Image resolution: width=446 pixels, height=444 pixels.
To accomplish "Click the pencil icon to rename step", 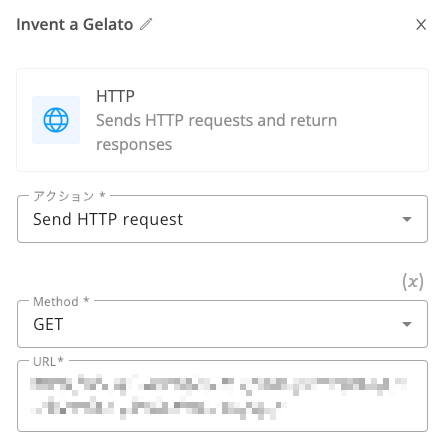I will tap(146, 24).
